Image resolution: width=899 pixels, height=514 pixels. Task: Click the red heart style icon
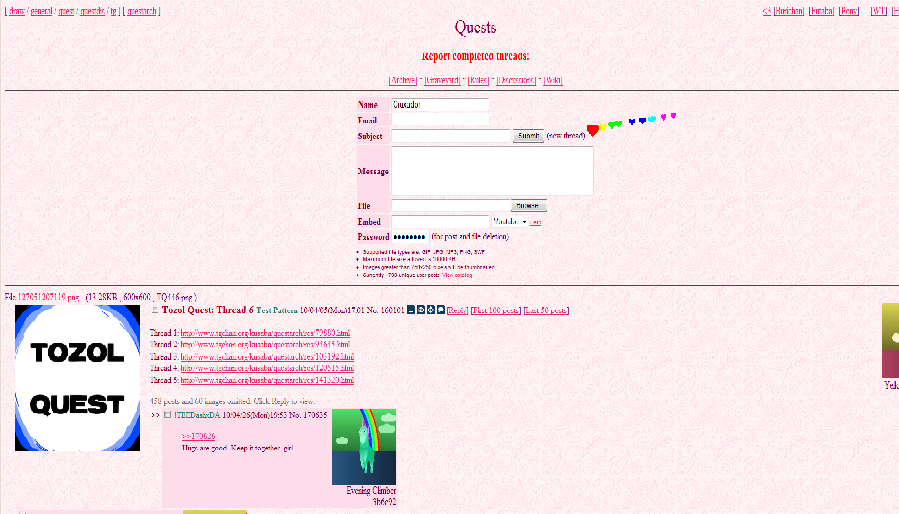(592, 131)
